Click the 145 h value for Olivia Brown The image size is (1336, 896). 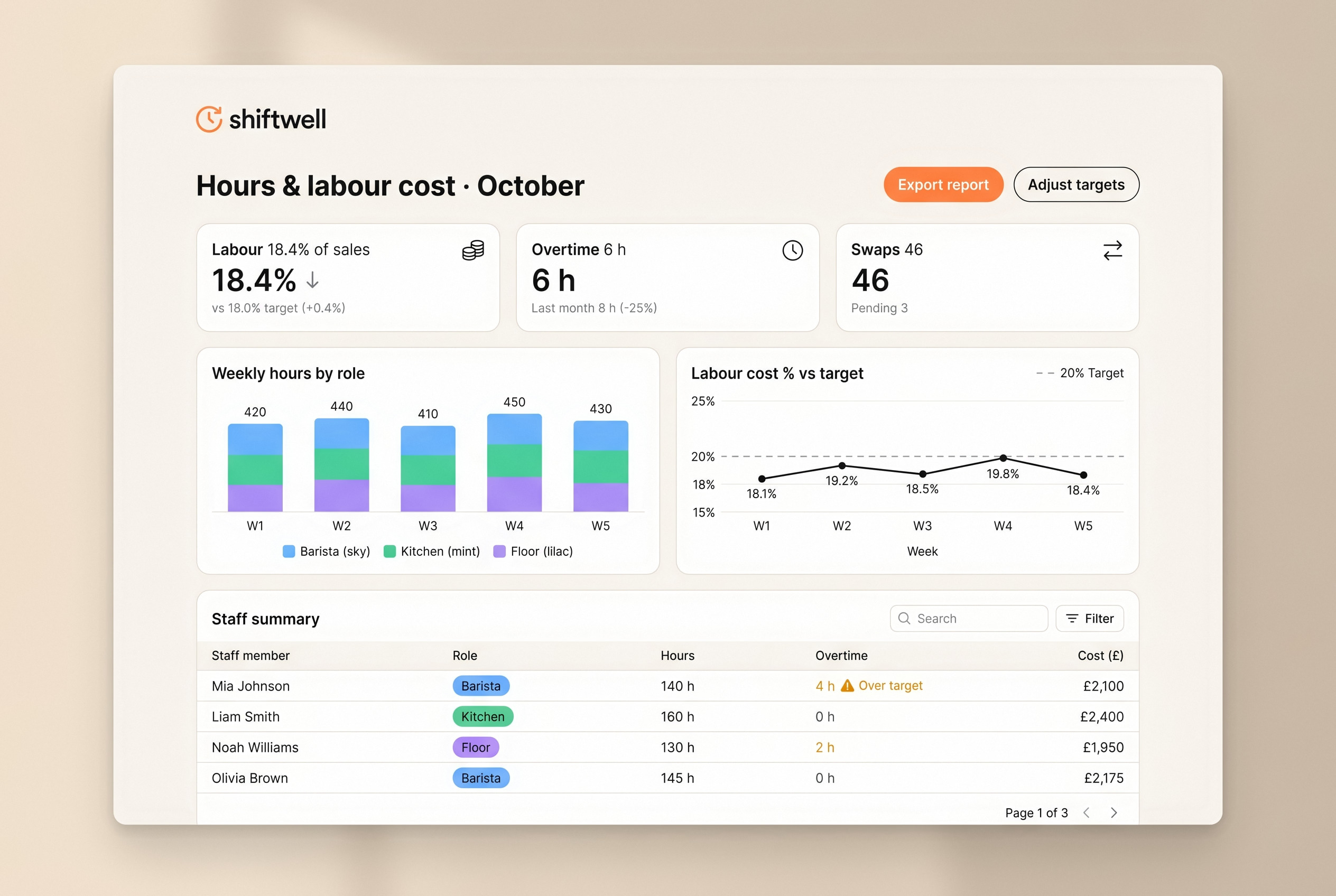678,778
